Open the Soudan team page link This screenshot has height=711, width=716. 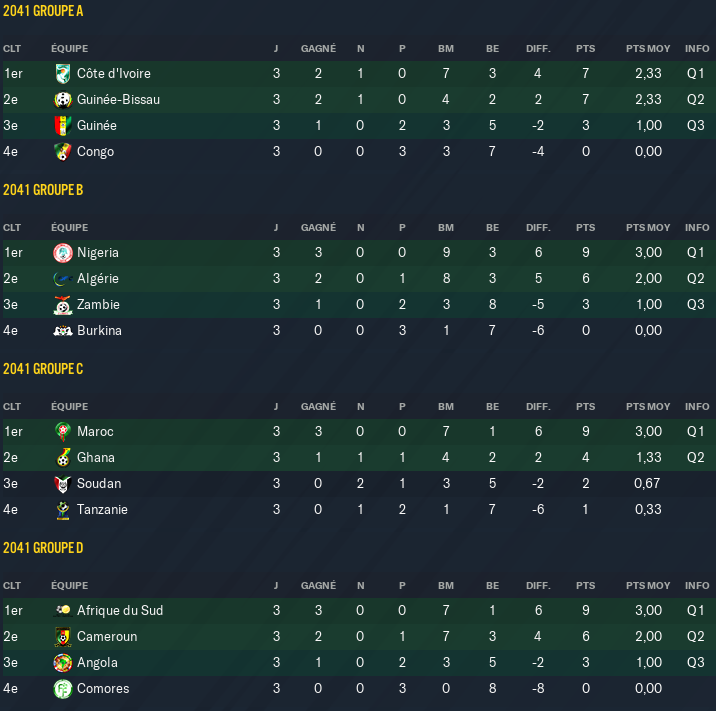99,484
